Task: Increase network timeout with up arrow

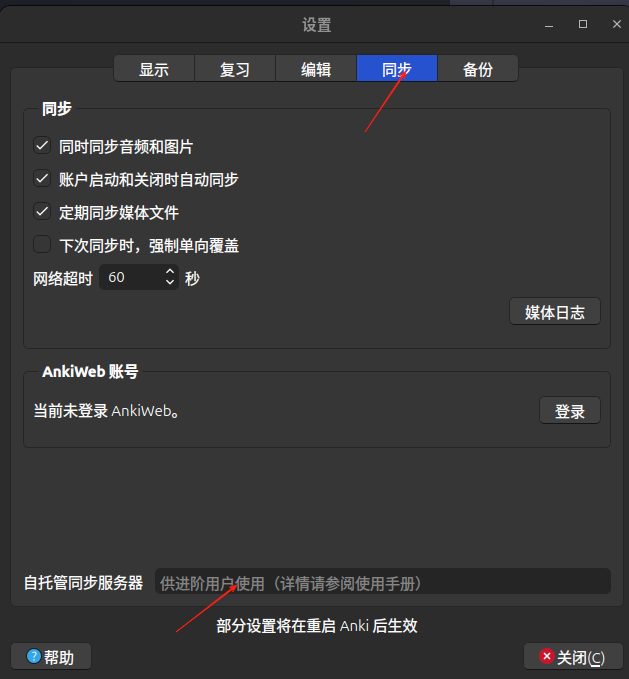Action: point(170,272)
